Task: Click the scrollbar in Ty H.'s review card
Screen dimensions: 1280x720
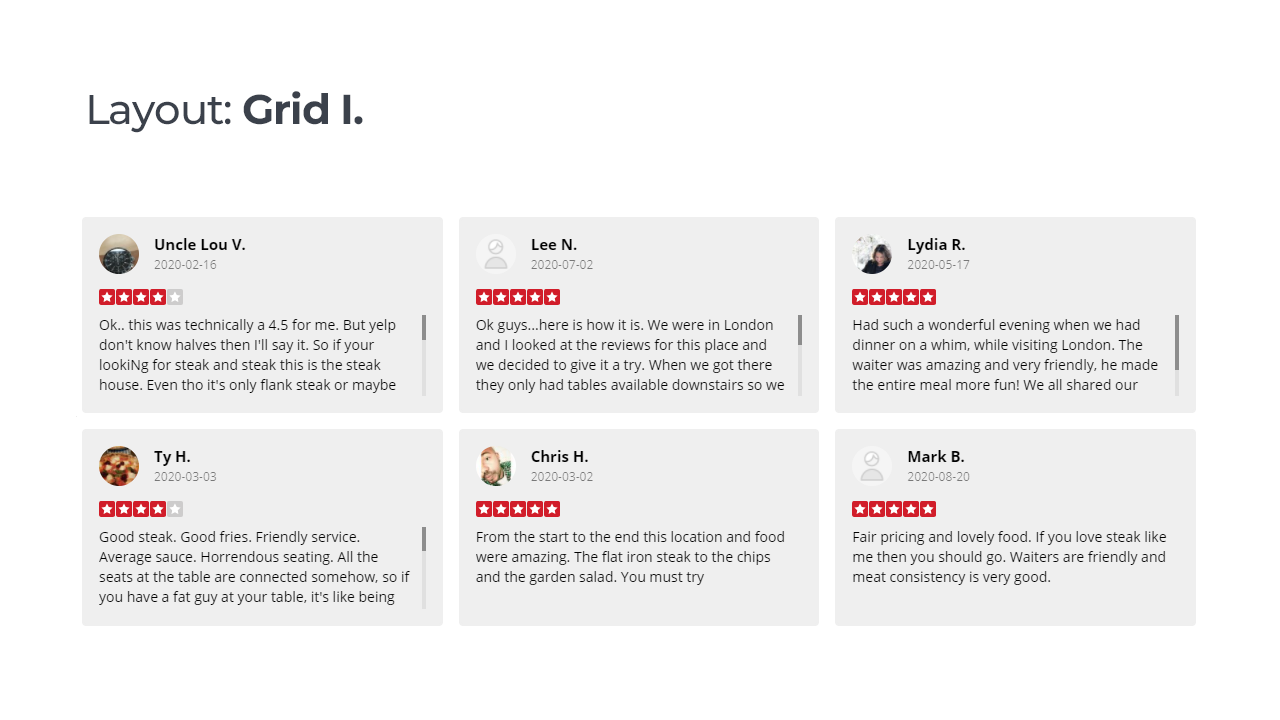Action: coord(424,567)
